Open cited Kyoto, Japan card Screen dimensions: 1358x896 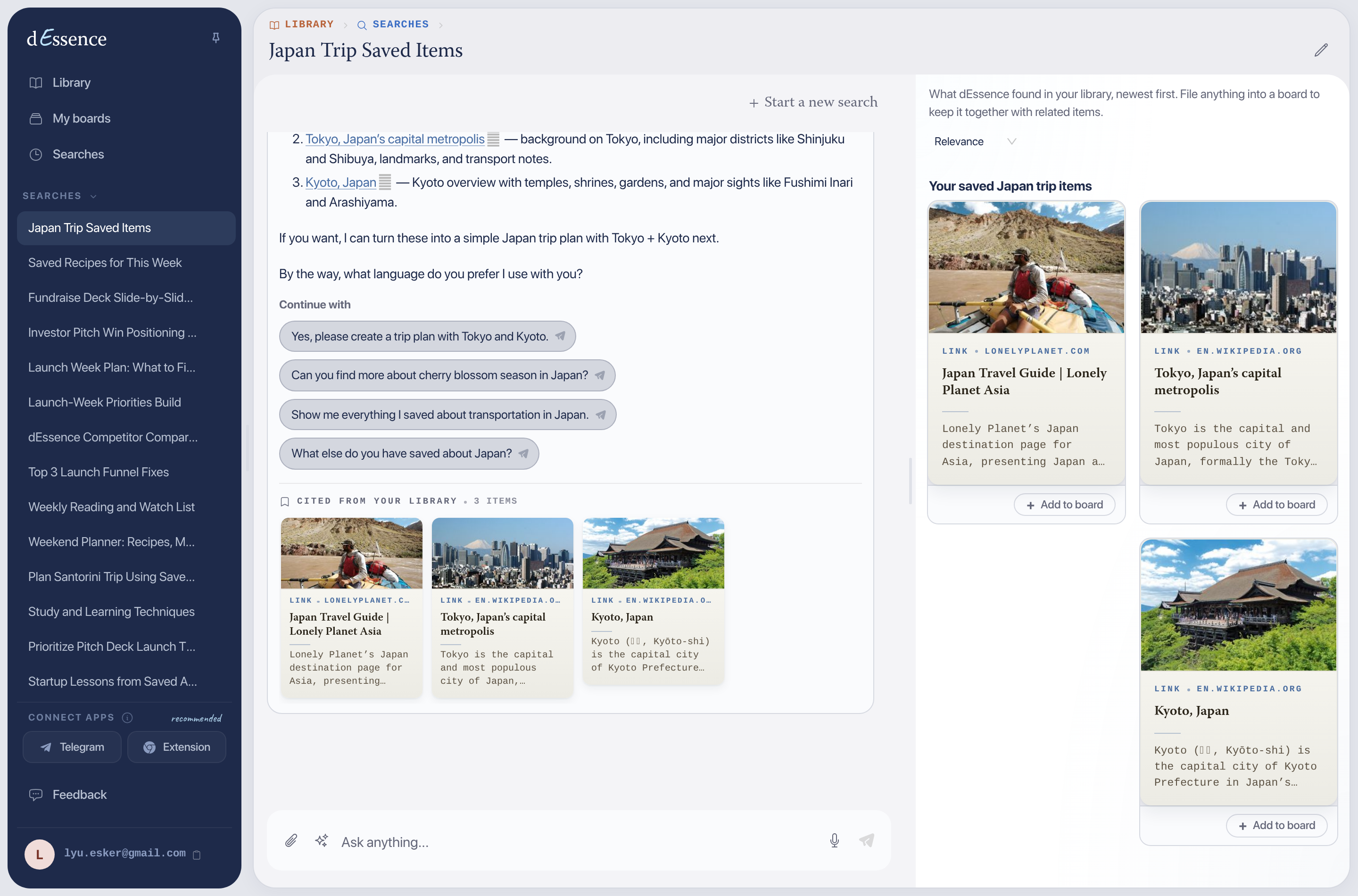click(653, 601)
